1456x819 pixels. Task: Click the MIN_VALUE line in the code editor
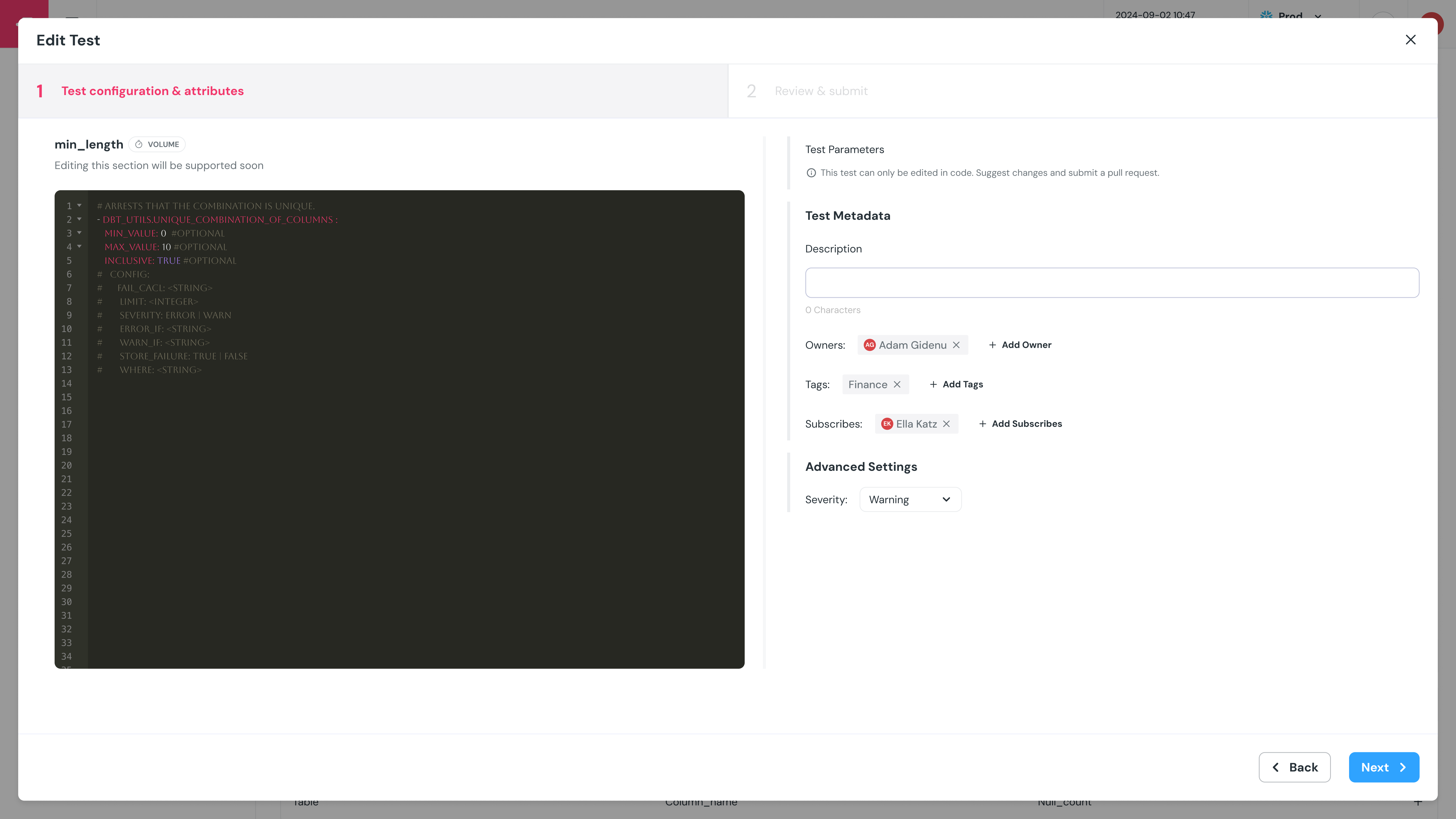pyautogui.click(x=165, y=233)
